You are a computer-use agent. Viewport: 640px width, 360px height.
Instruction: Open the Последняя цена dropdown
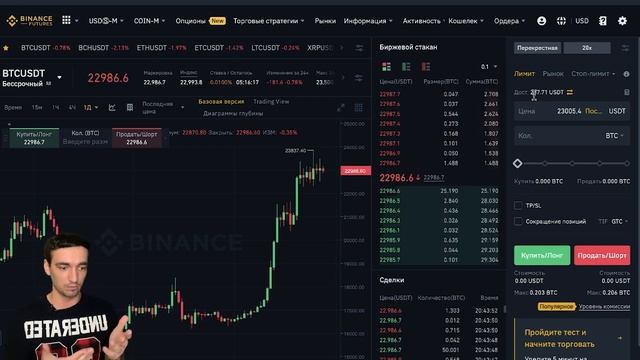pos(163,107)
